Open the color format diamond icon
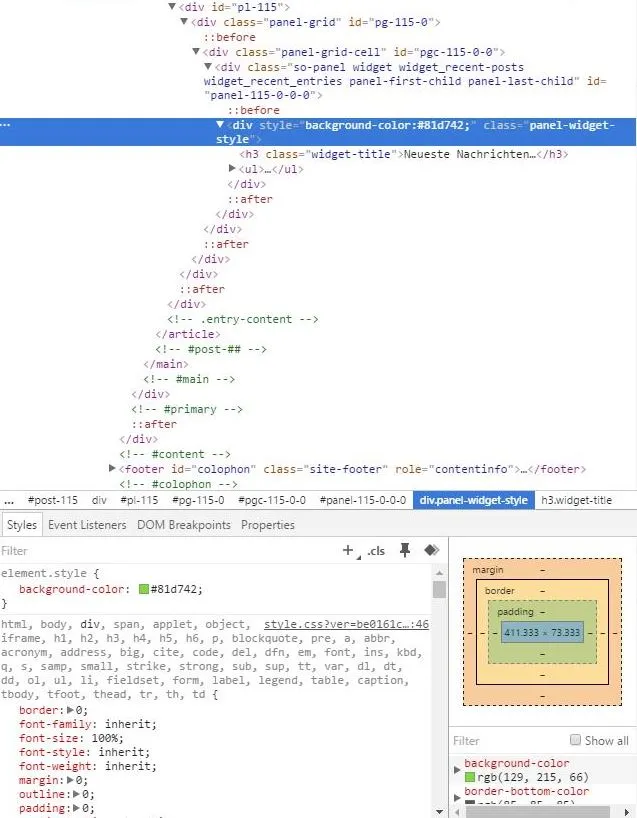Screen dimensions: 637x818 (x=431, y=550)
